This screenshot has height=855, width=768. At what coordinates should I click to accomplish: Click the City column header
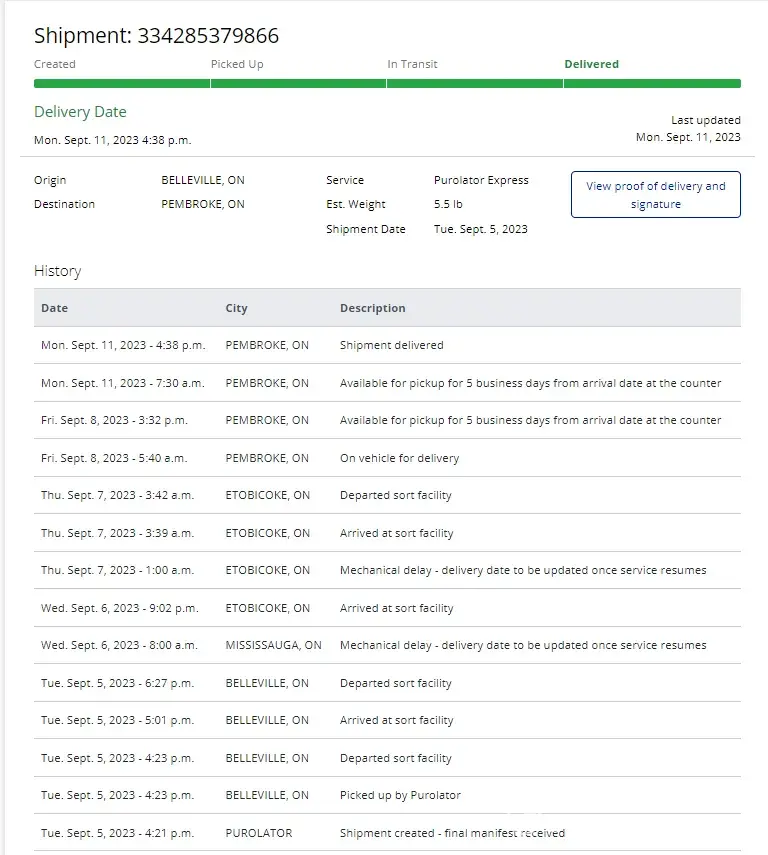(236, 308)
